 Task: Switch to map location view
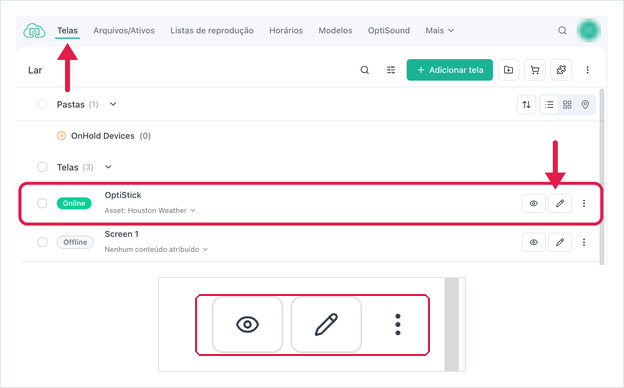[585, 105]
